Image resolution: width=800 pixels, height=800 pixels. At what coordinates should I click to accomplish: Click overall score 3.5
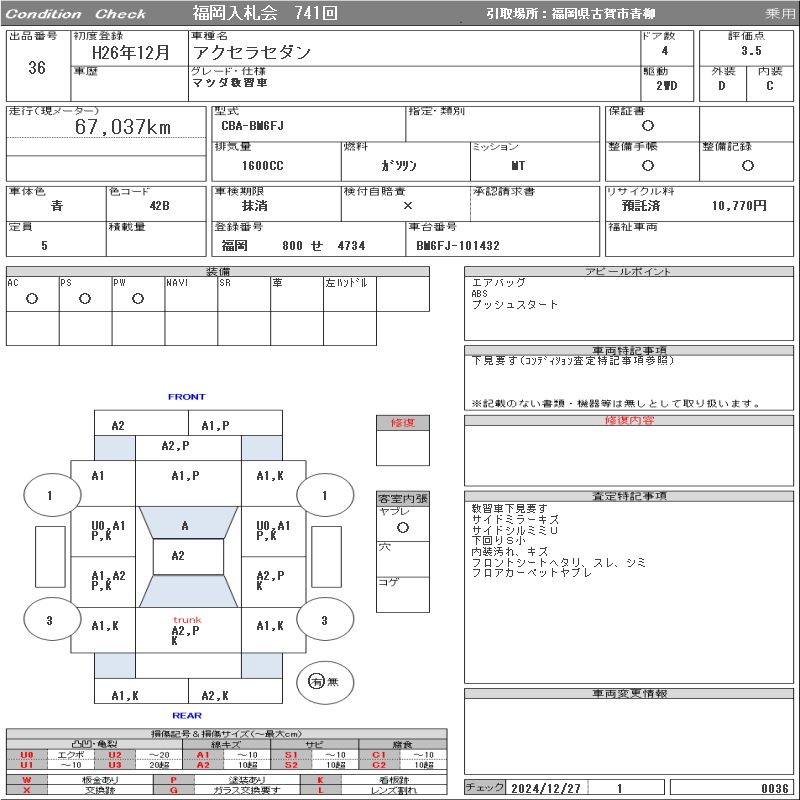click(751, 51)
